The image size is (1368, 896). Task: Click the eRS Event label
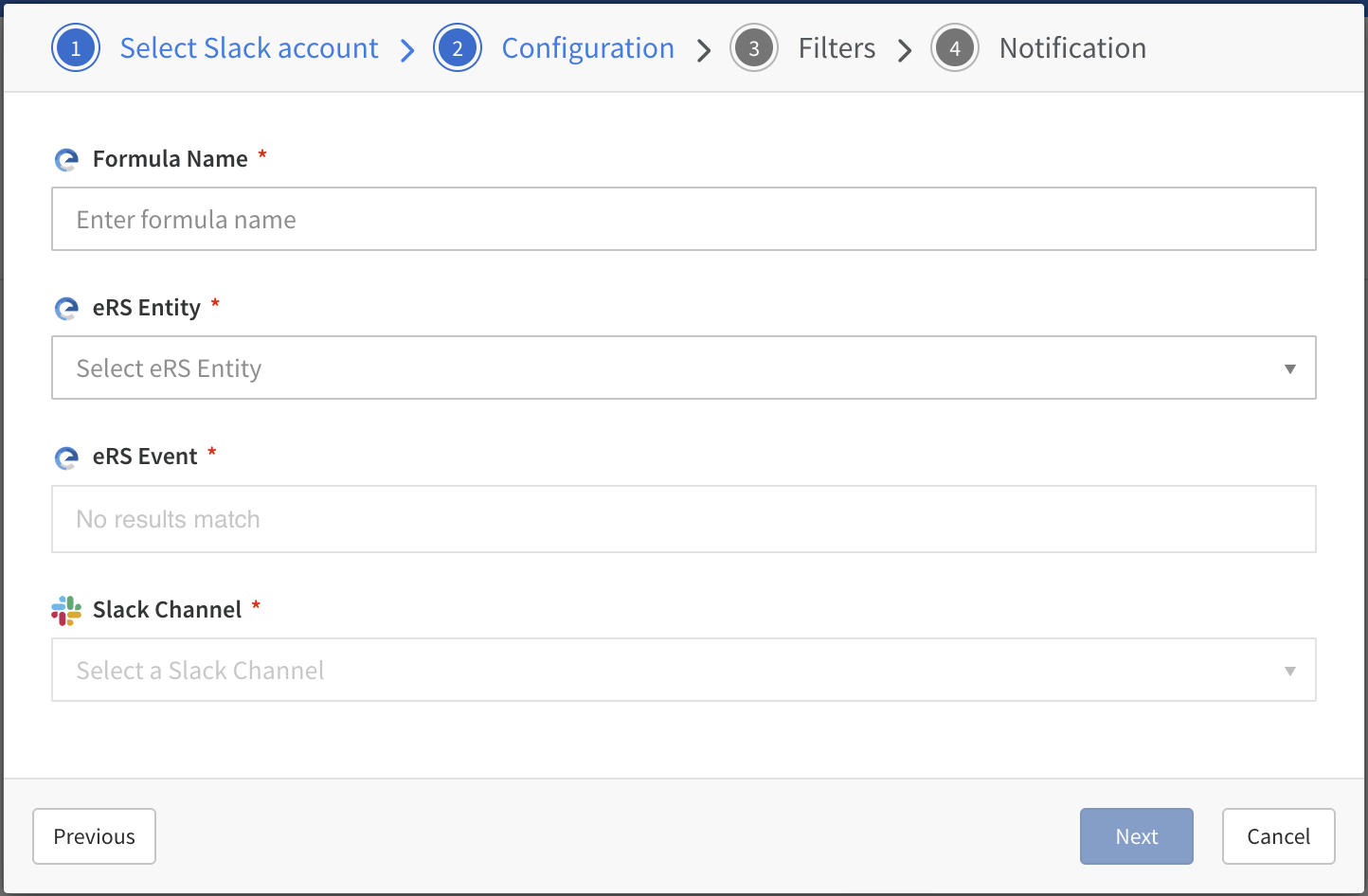145,457
